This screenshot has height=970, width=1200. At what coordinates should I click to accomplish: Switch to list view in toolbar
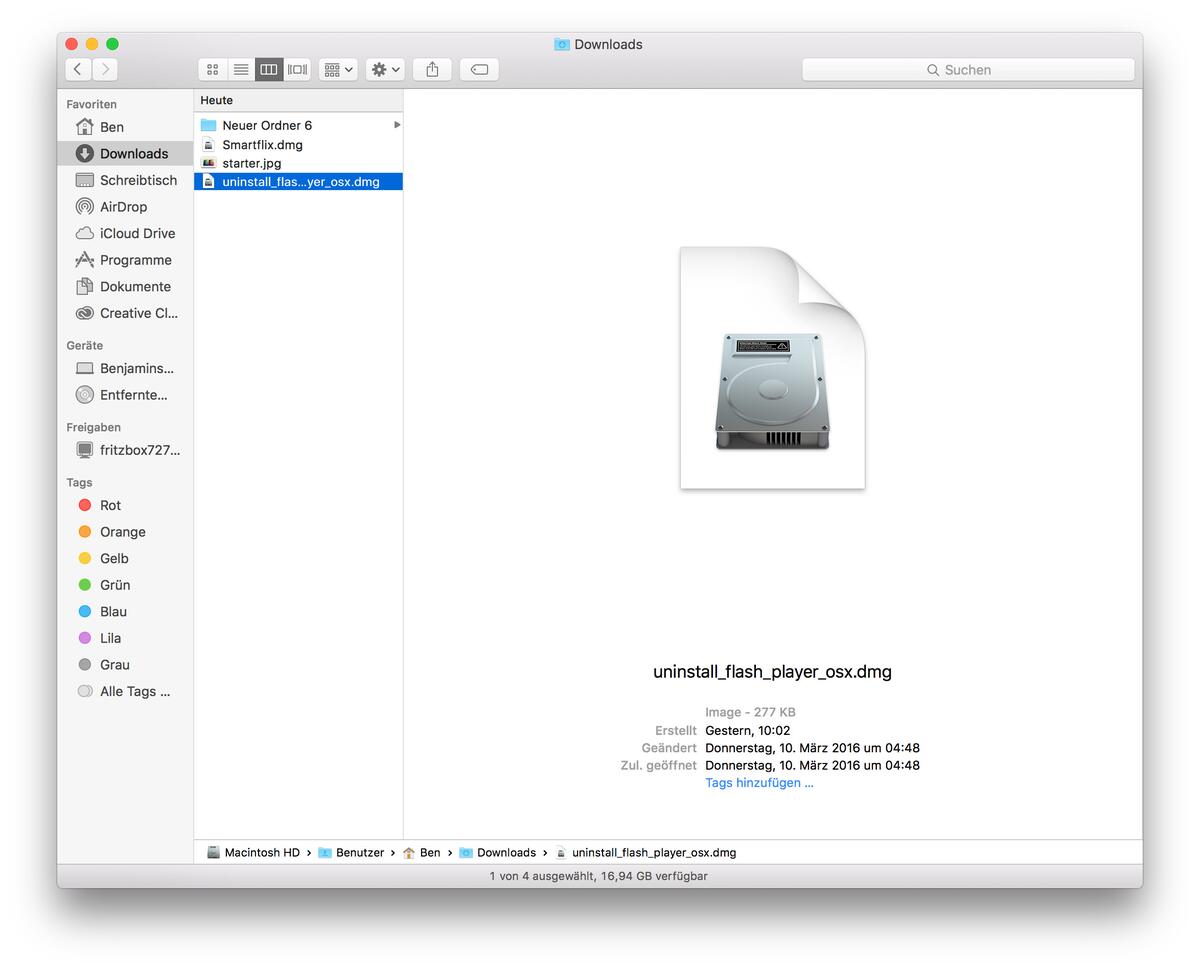tap(240, 69)
